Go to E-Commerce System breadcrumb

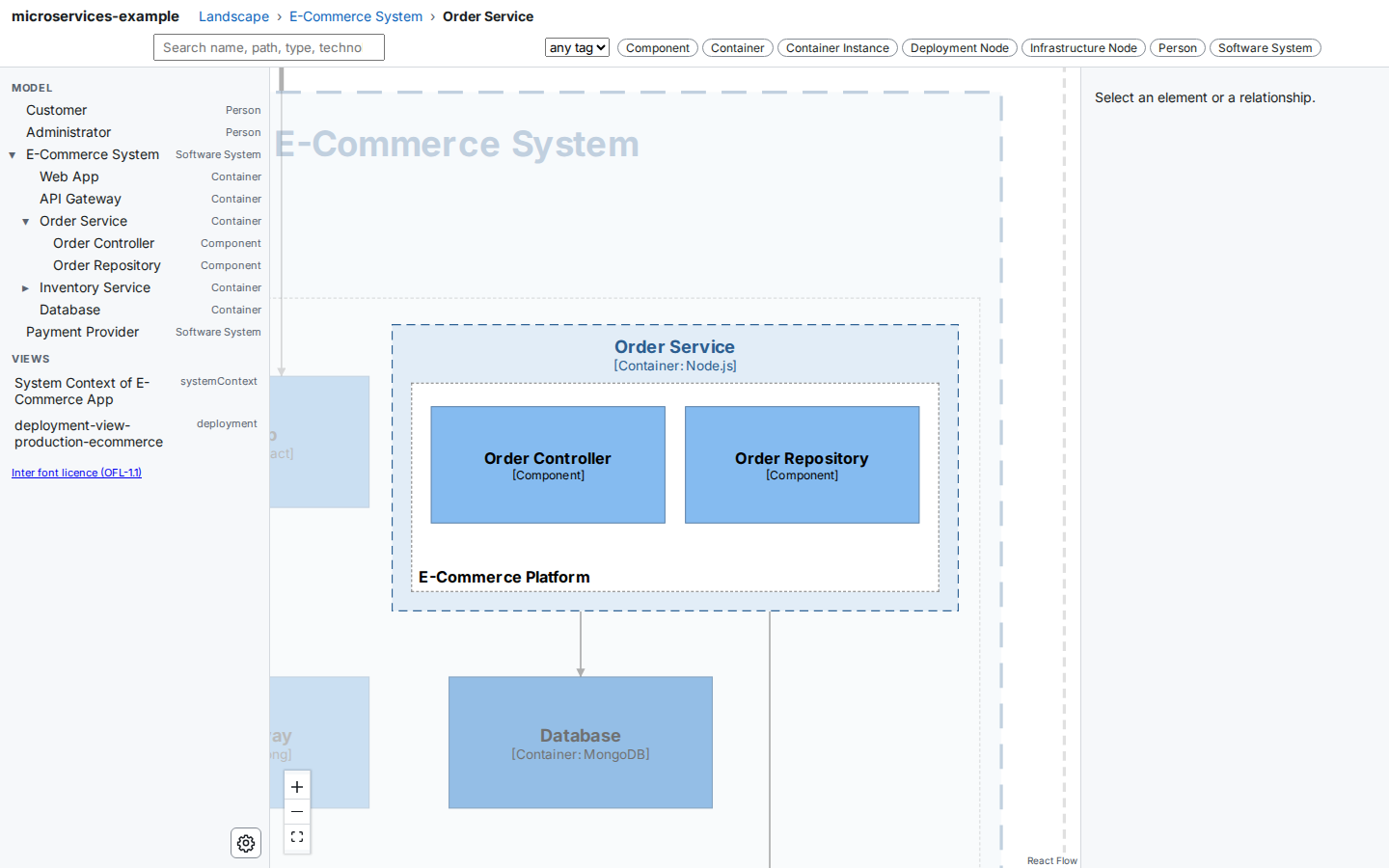point(356,16)
